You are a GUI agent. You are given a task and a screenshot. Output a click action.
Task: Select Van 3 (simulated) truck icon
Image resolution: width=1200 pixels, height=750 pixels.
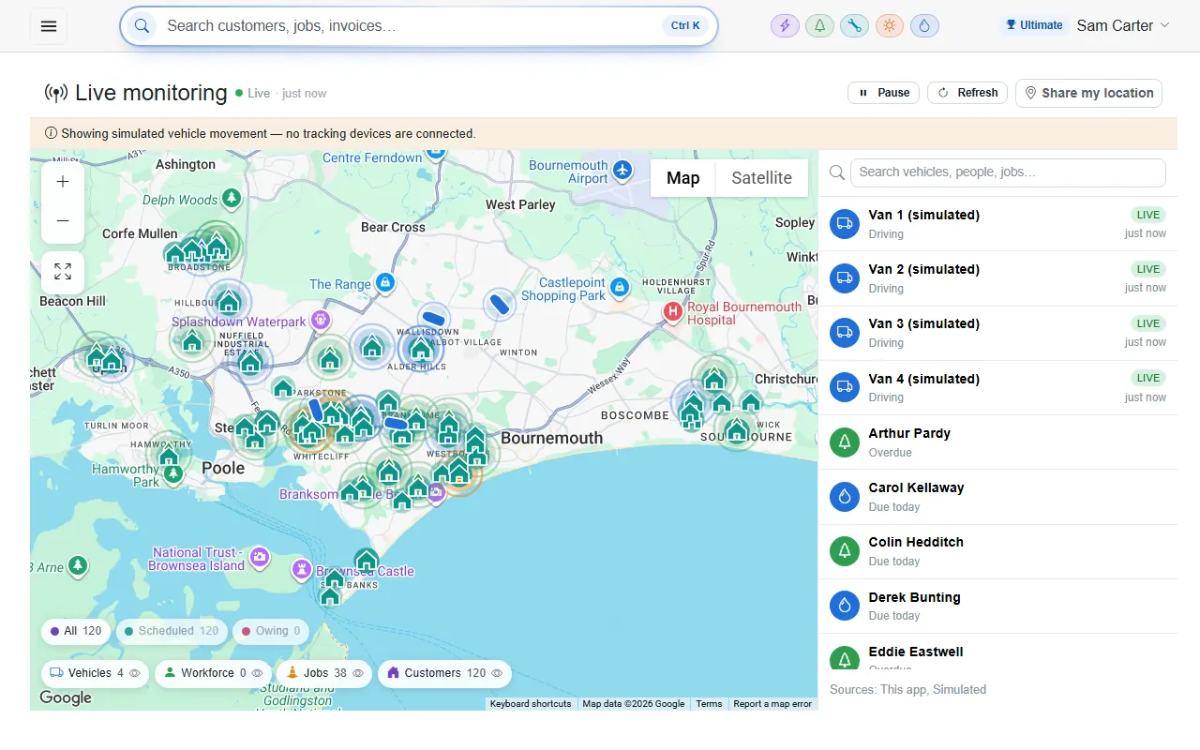tap(845, 333)
